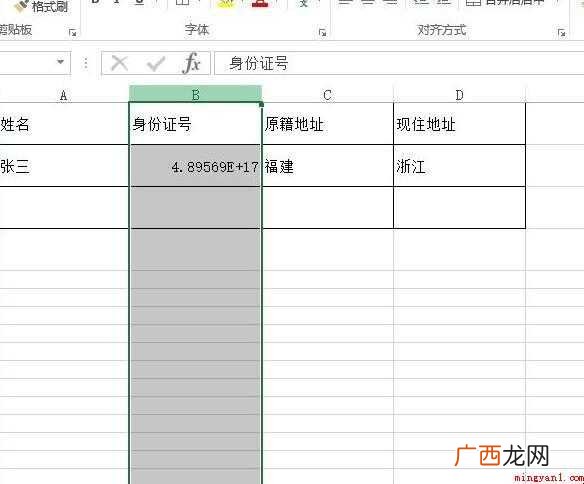Select column C header

click(327, 95)
